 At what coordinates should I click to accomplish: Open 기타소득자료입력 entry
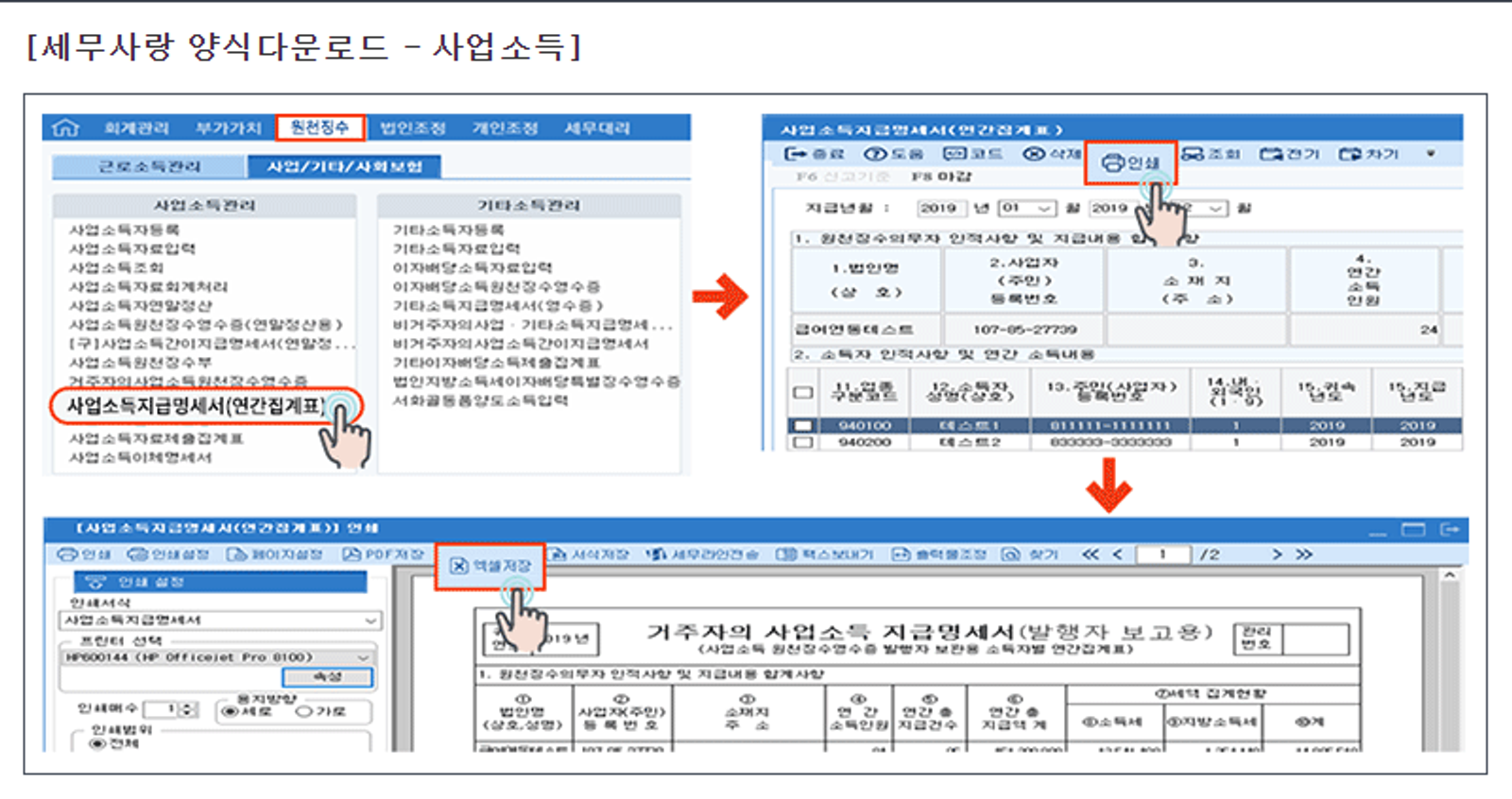pyautogui.click(x=456, y=248)
